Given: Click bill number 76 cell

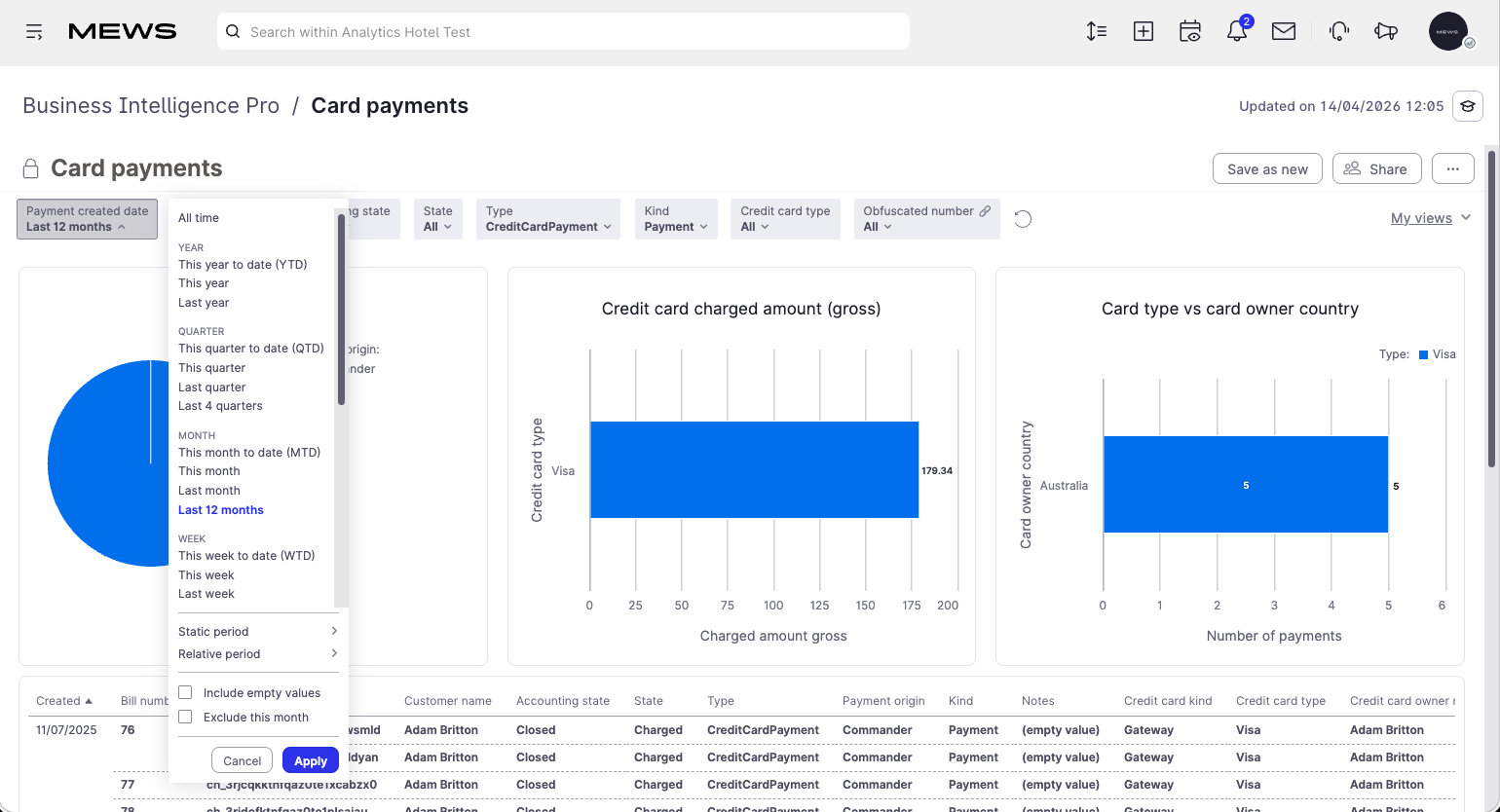Looking at the screenshot, I should point(128,729).
